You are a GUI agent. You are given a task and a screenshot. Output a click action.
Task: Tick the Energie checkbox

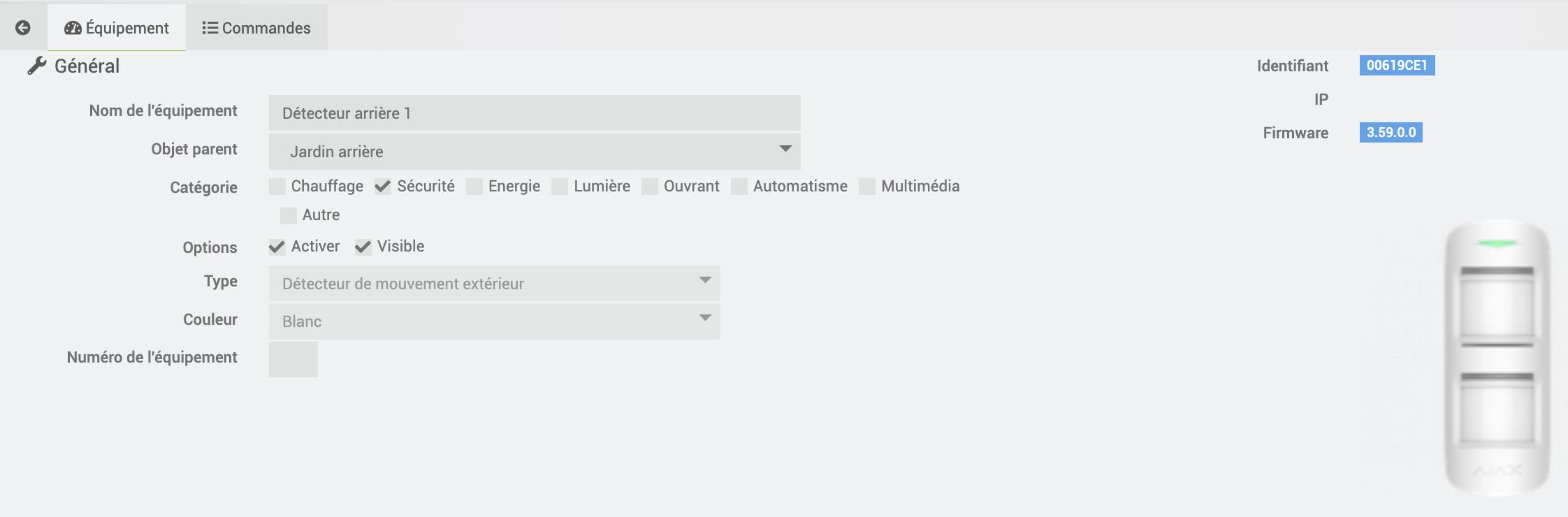[474, 187]
